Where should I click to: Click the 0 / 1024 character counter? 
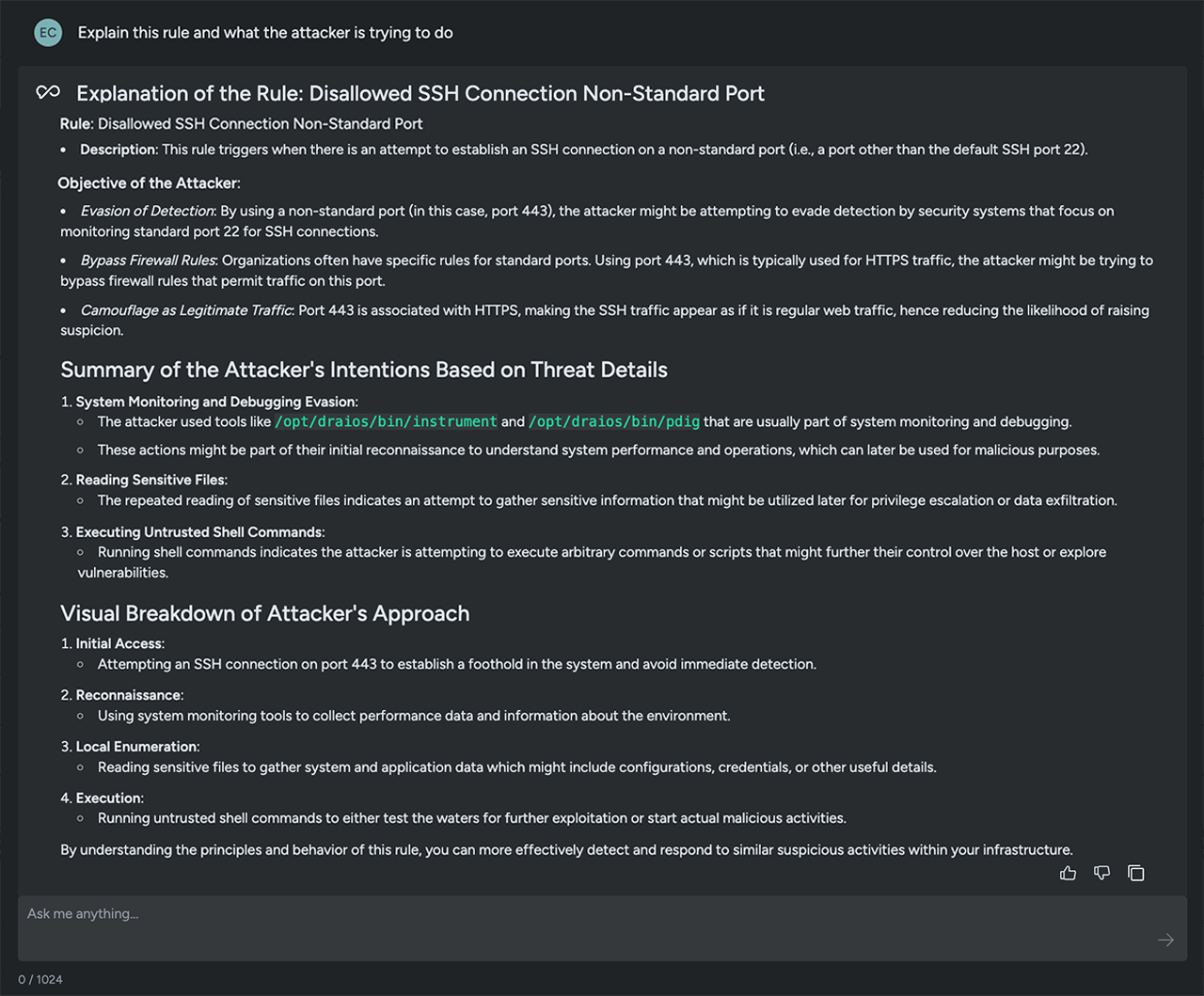[x=40, y=979]
